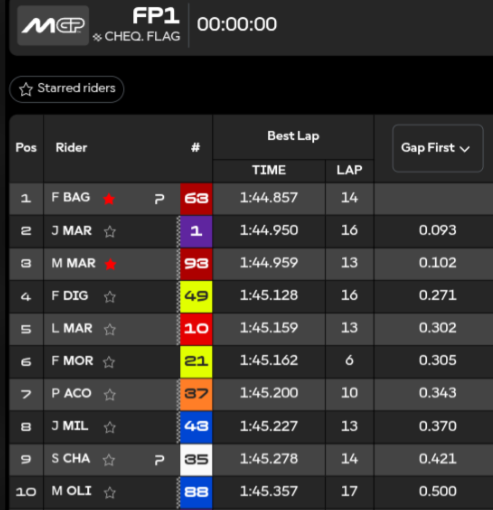Star rider L MAR

click(x=110, y=329)
